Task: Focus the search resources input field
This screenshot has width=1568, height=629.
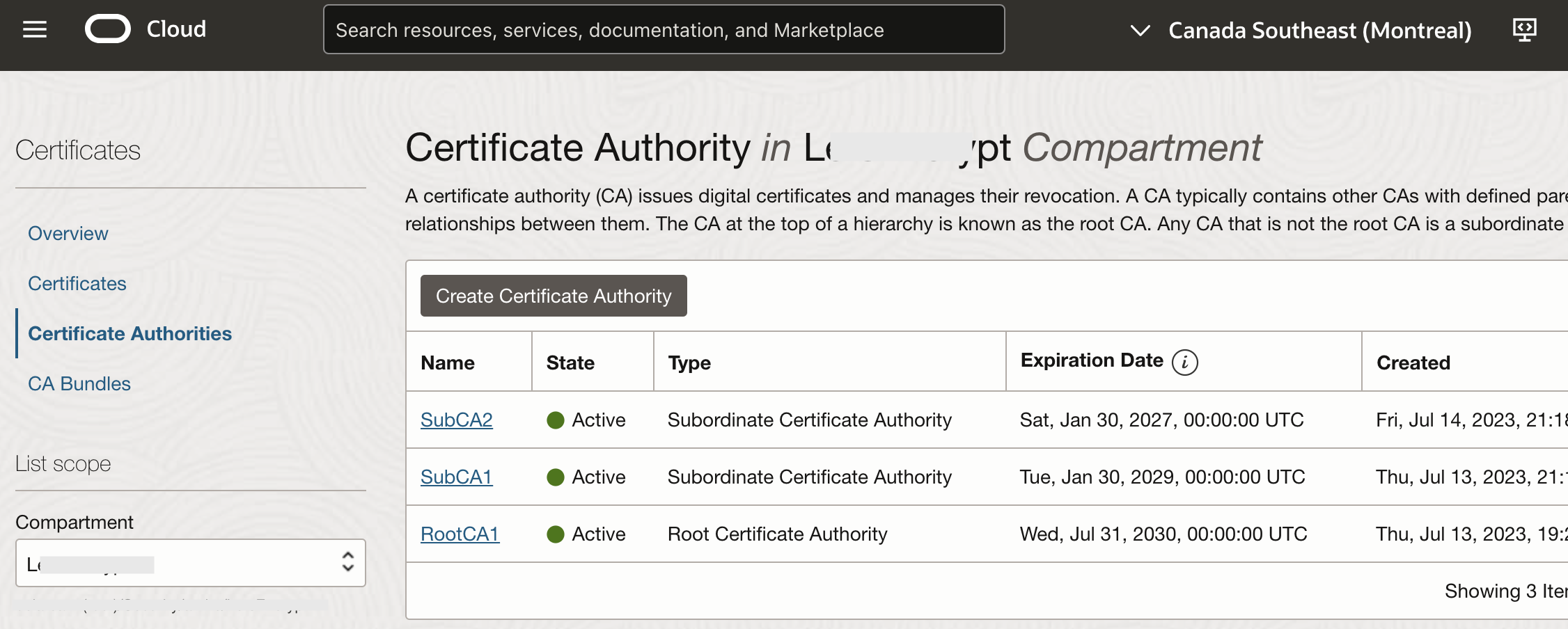Action: [x=664, y=30]
